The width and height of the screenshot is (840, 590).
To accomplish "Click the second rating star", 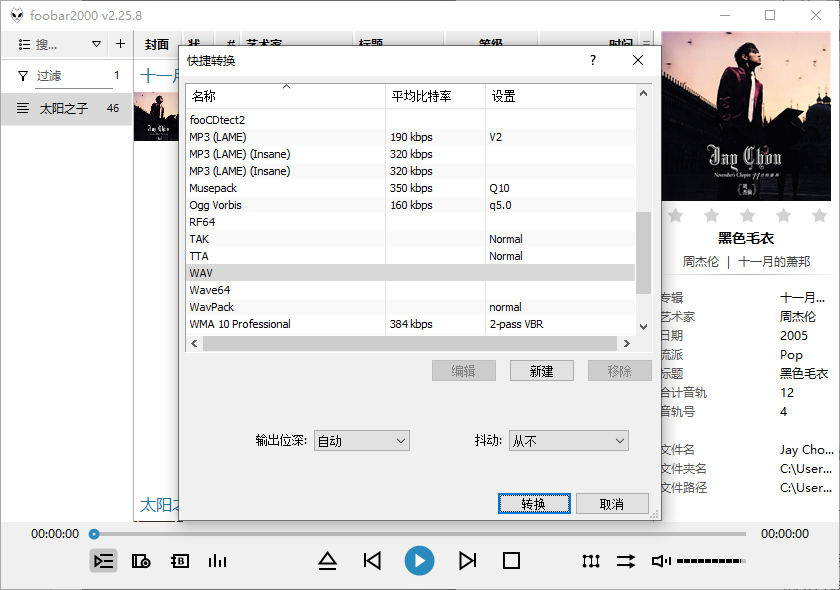I will (711, 215).
